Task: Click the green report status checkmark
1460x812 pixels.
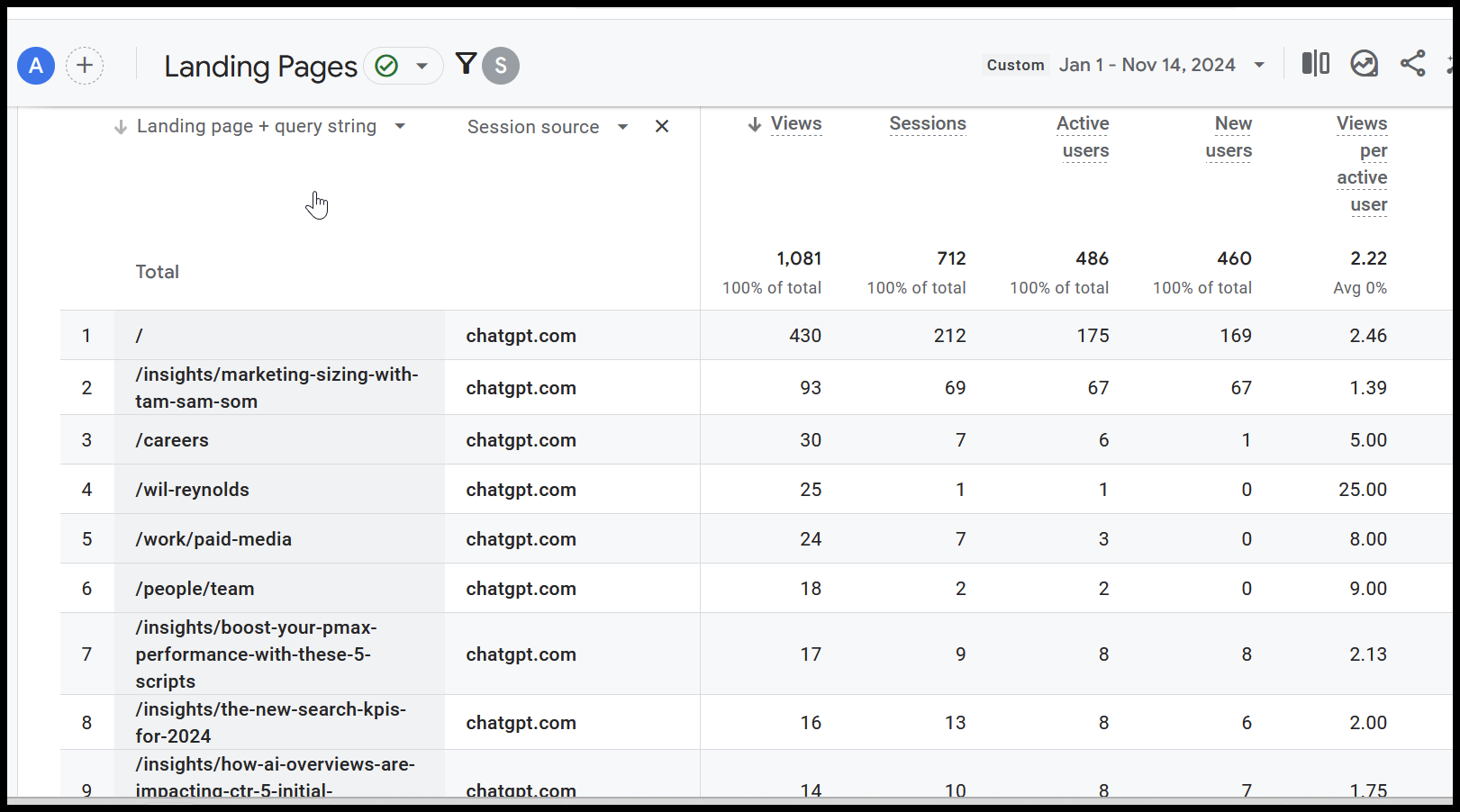Action: tap(386, 66)
